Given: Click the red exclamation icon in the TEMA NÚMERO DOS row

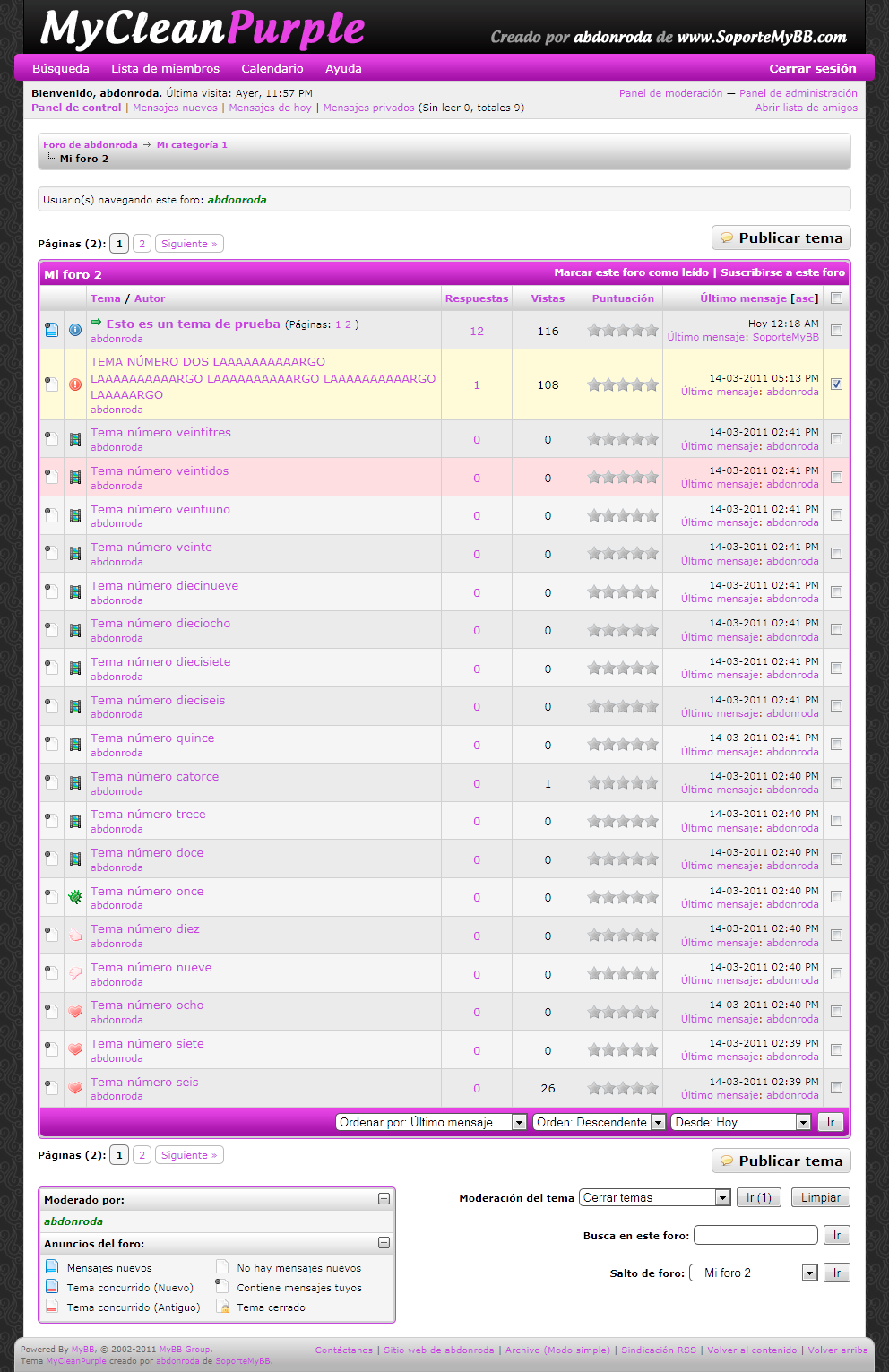Looking at the screenshot, I should [x=75, y=384].
